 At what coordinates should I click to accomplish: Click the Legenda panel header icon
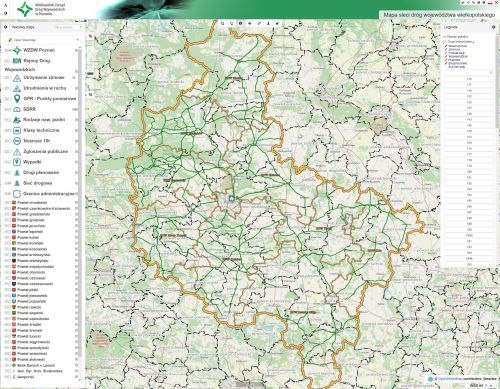point(494,27)
